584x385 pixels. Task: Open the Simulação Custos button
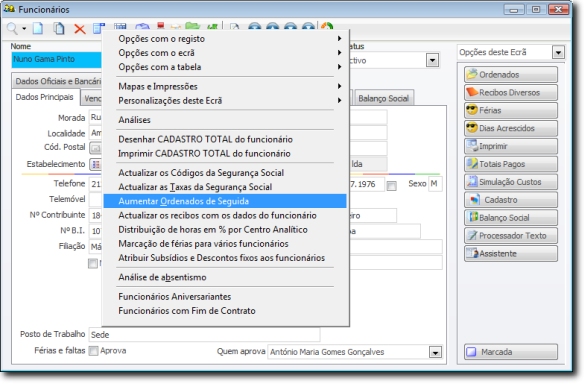tap(511, 182)
